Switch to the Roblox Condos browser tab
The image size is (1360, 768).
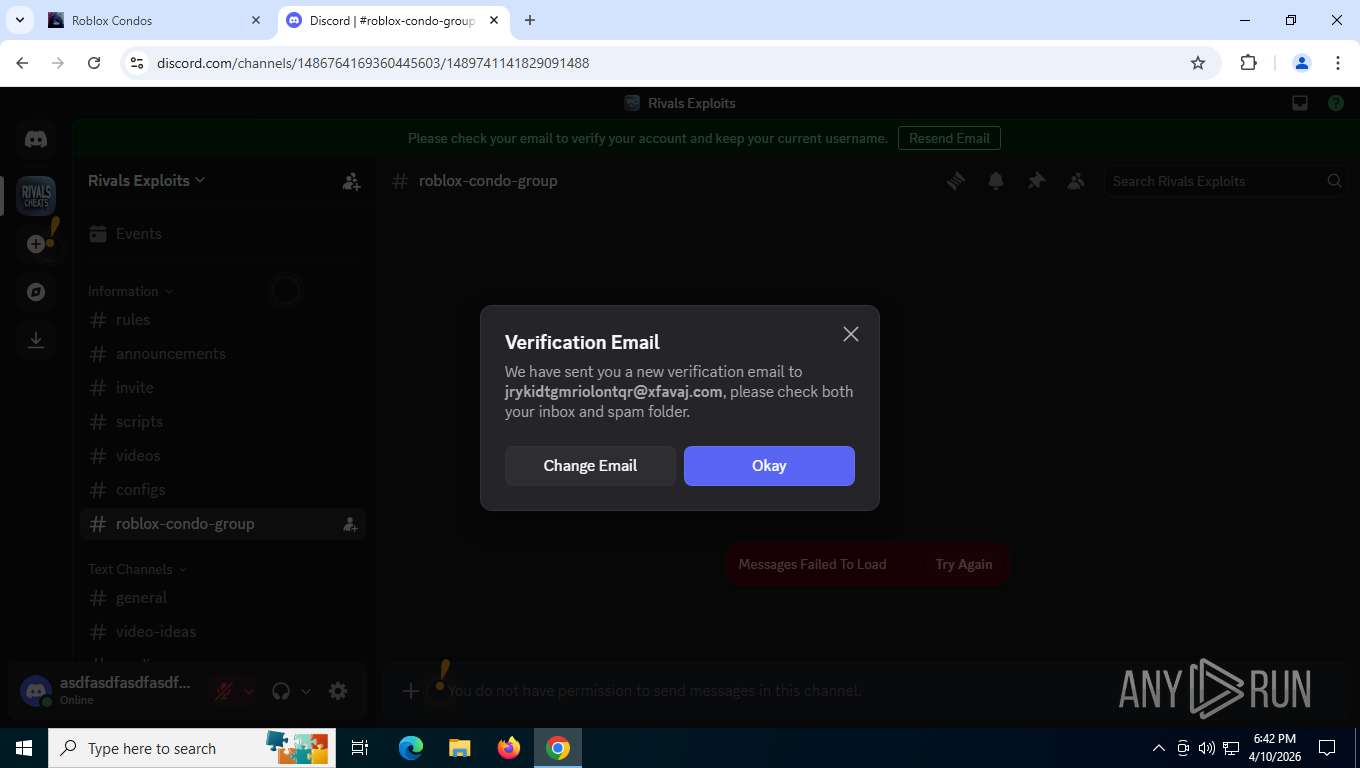(x=155, y=20)
